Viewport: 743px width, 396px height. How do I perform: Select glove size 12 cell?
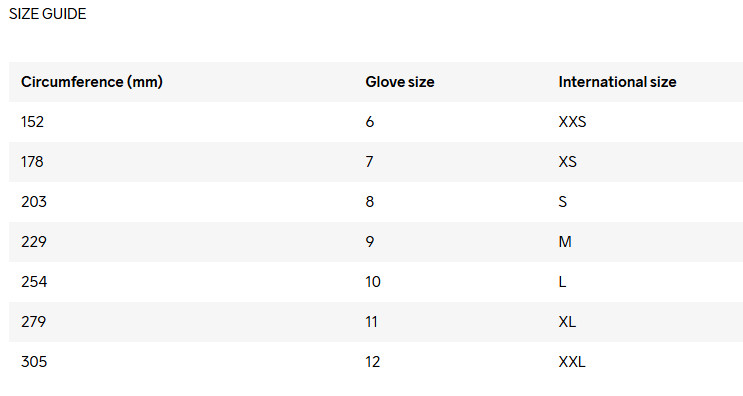(372, 362)
